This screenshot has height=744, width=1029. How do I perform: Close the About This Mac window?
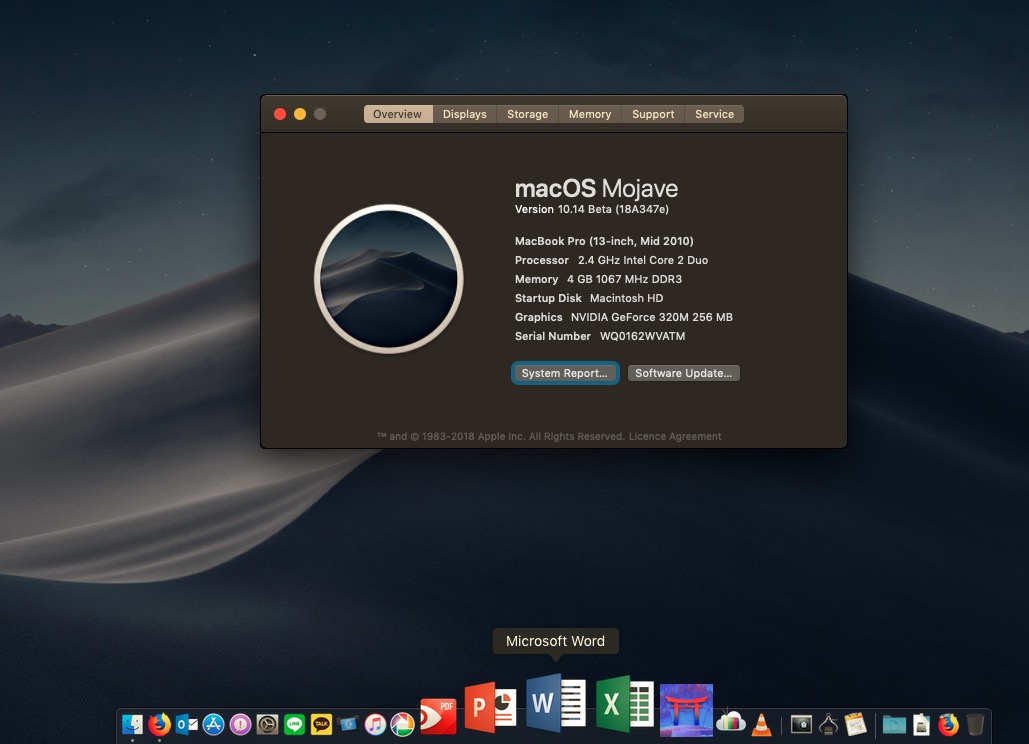[x=280, y=114]
